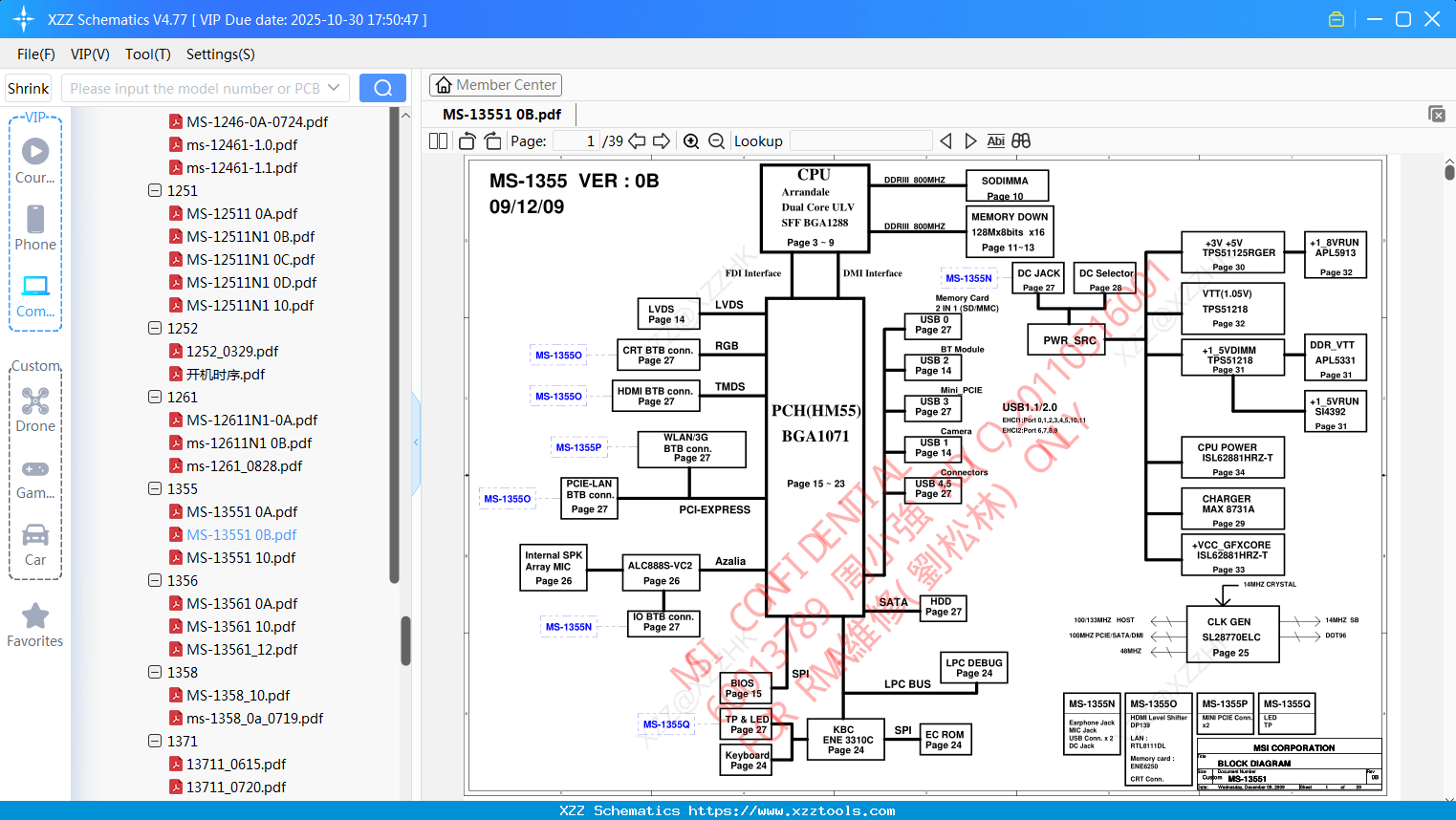Close all tabs icon at right
1456x820 pixels.
pyautogui.click(x=1437, y=114)
